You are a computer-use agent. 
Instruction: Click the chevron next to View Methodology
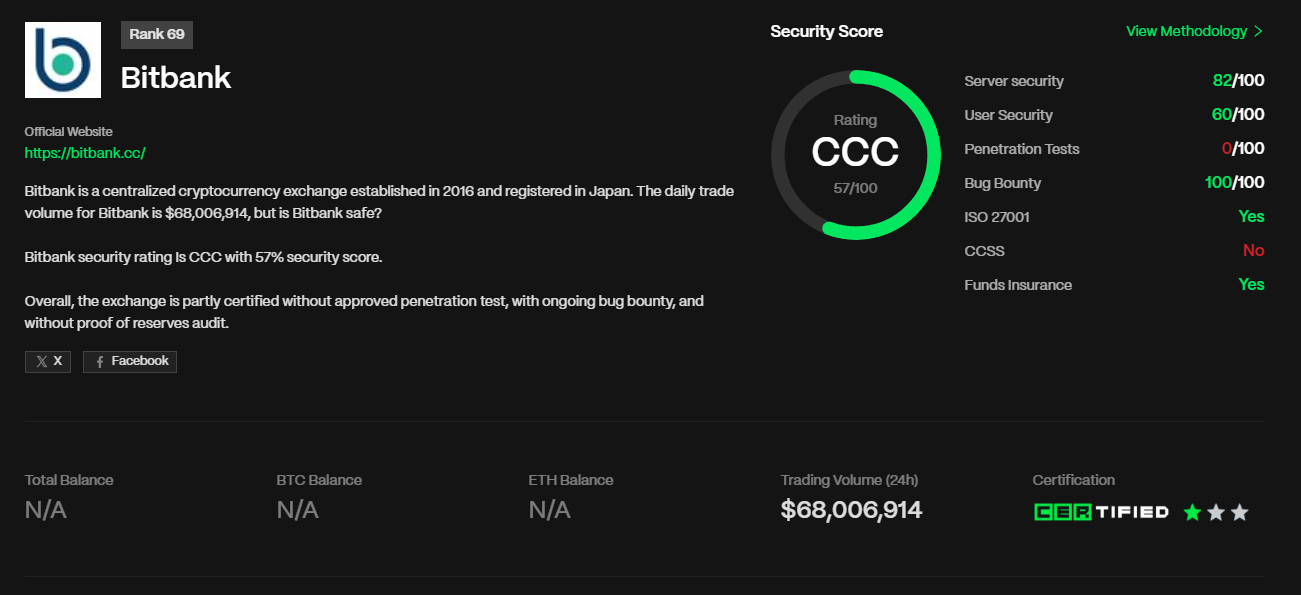[x=1259, y=31]
